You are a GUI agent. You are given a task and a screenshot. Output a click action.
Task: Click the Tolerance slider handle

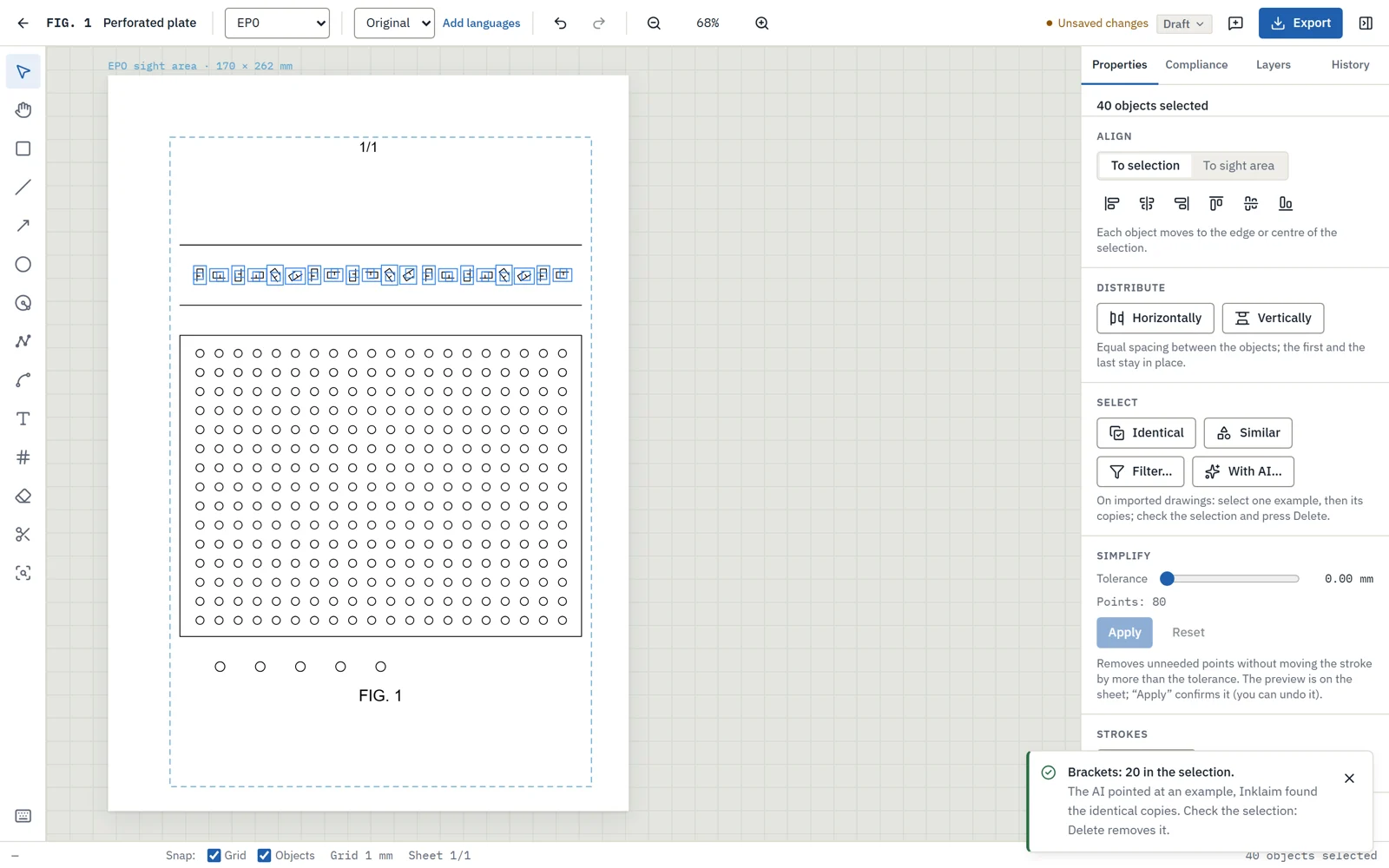point(1167,579)
